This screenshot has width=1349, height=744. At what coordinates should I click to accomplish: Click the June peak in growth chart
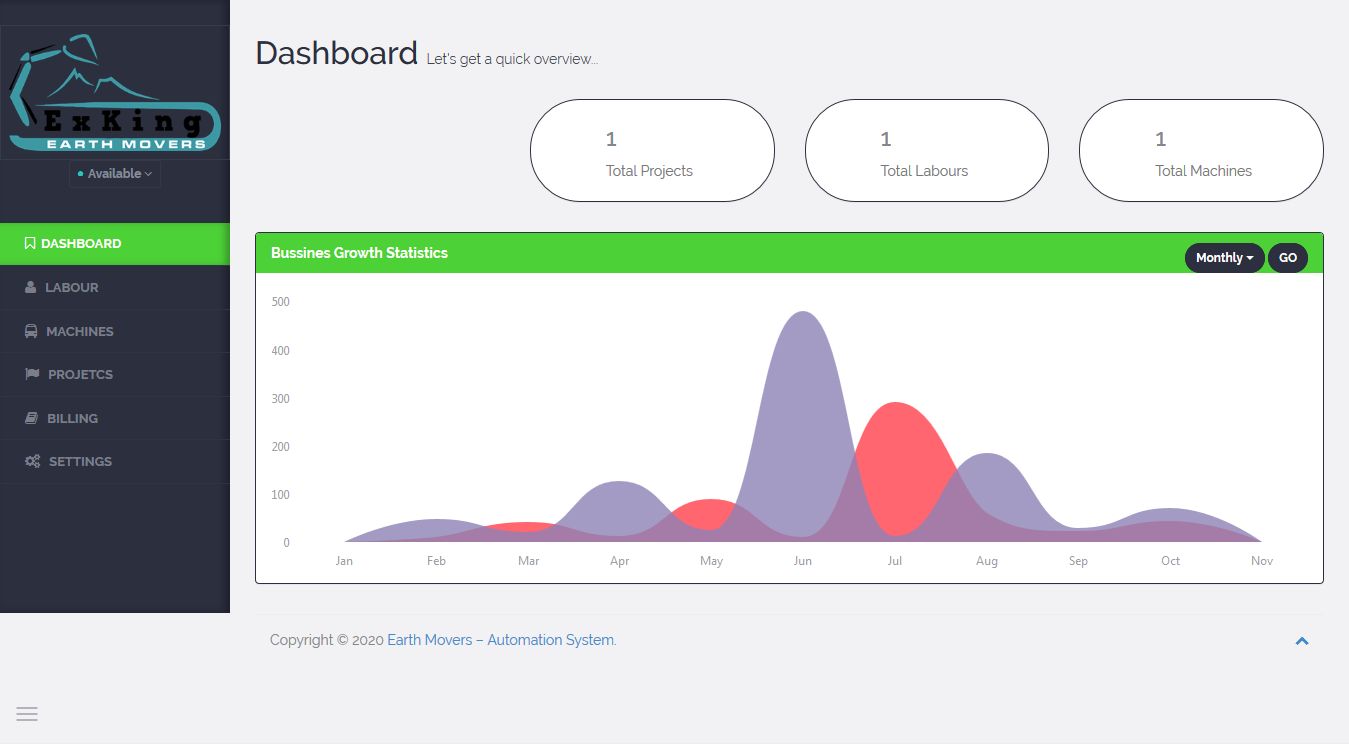point(803,320)
